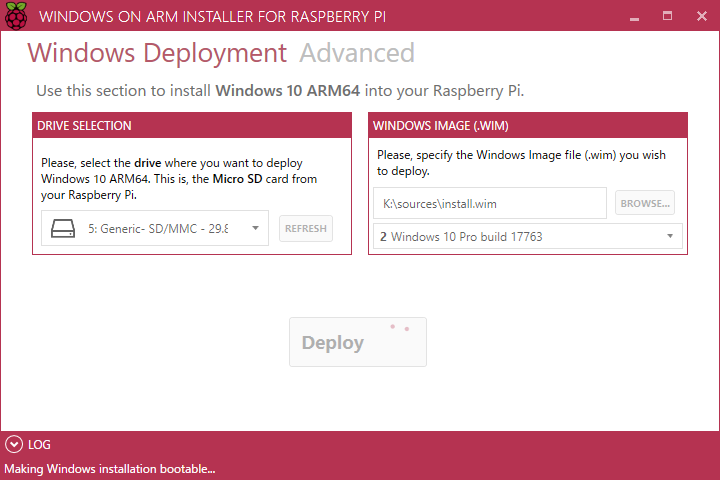The width and height of the screenshot is (720, 480).
Task: Maximize the installer window
Action: [667, 16]
